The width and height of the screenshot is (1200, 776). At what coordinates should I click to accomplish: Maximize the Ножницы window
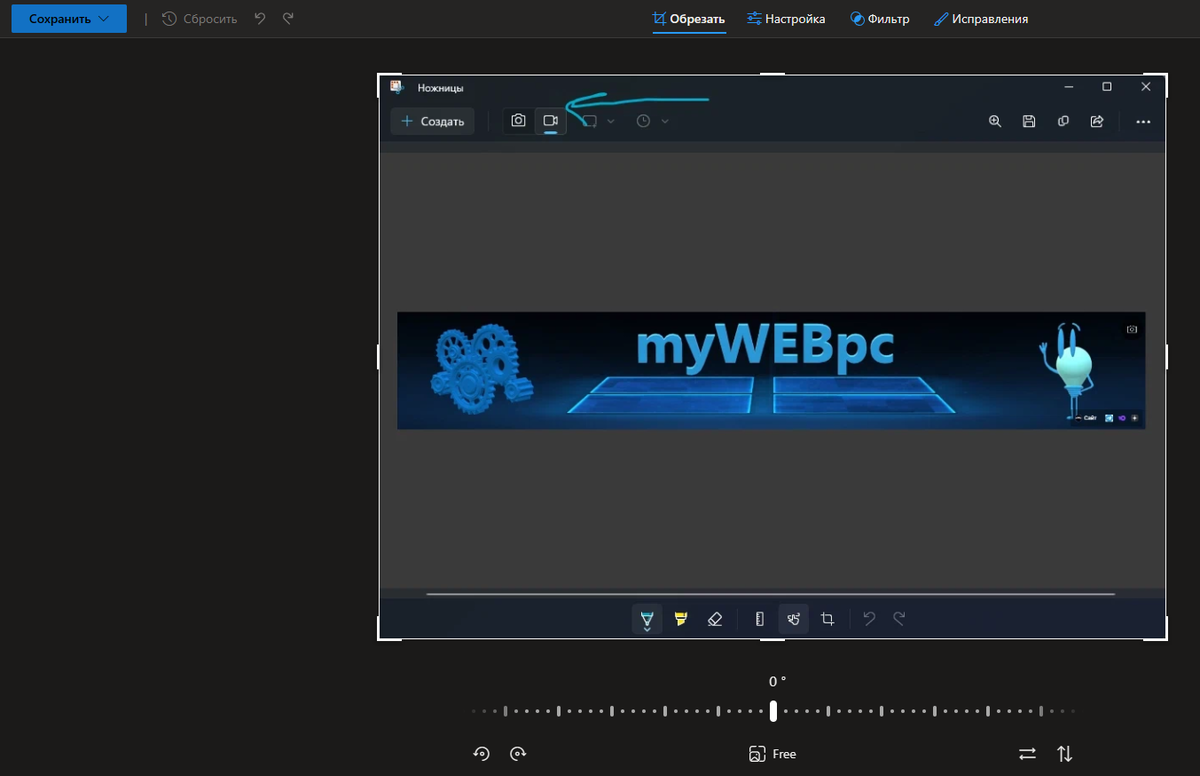click(1107, 87)
